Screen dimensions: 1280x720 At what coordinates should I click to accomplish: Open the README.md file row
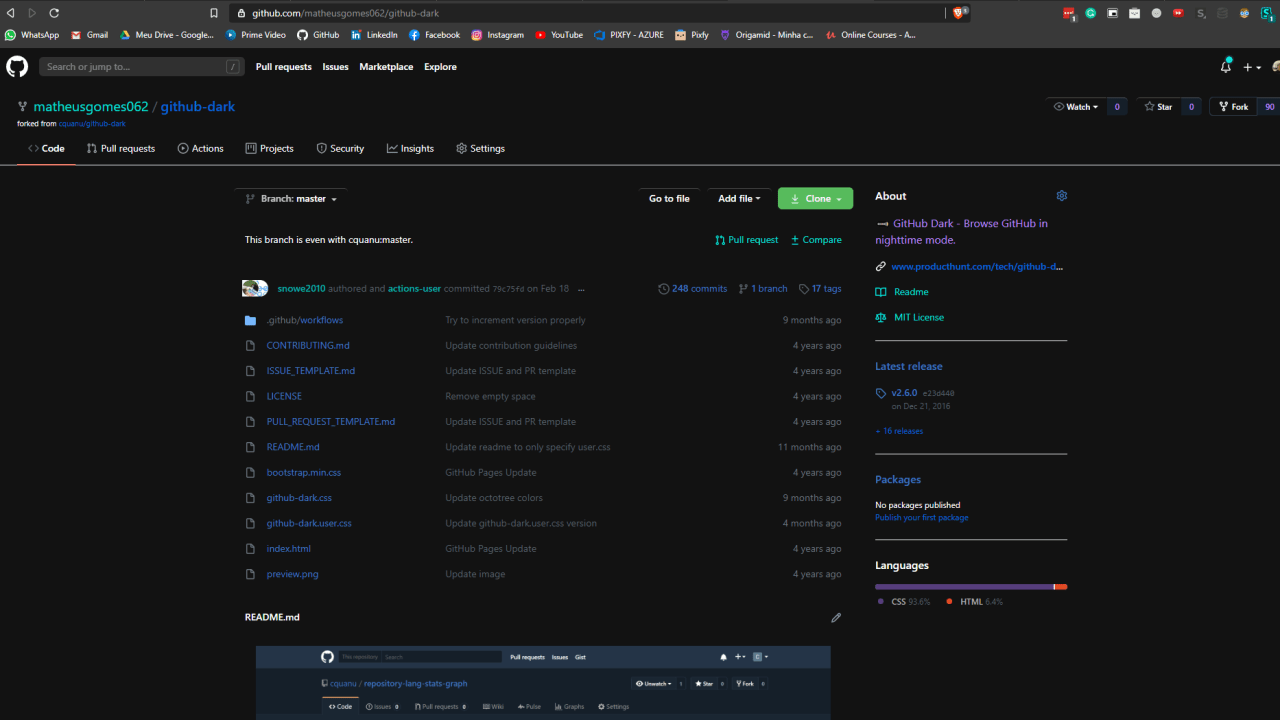click(543, 447)
